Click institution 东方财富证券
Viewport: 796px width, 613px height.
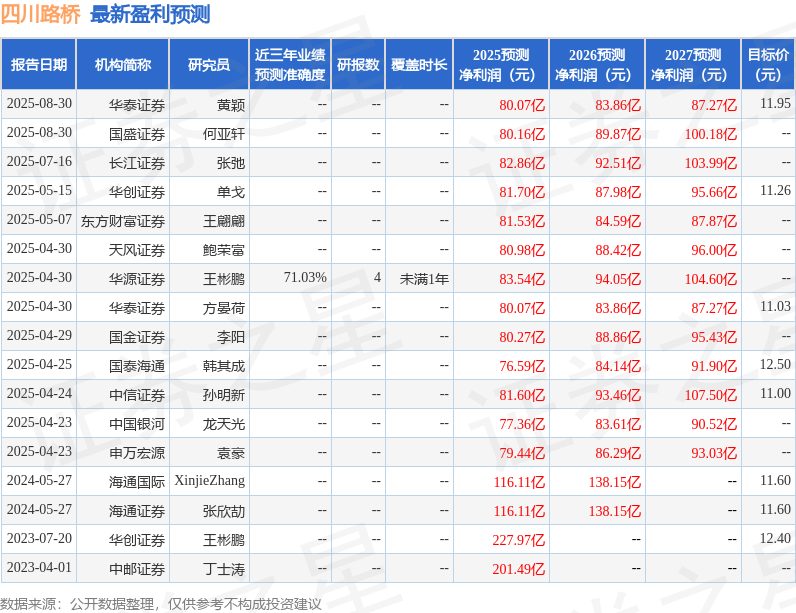click(123, 221)
